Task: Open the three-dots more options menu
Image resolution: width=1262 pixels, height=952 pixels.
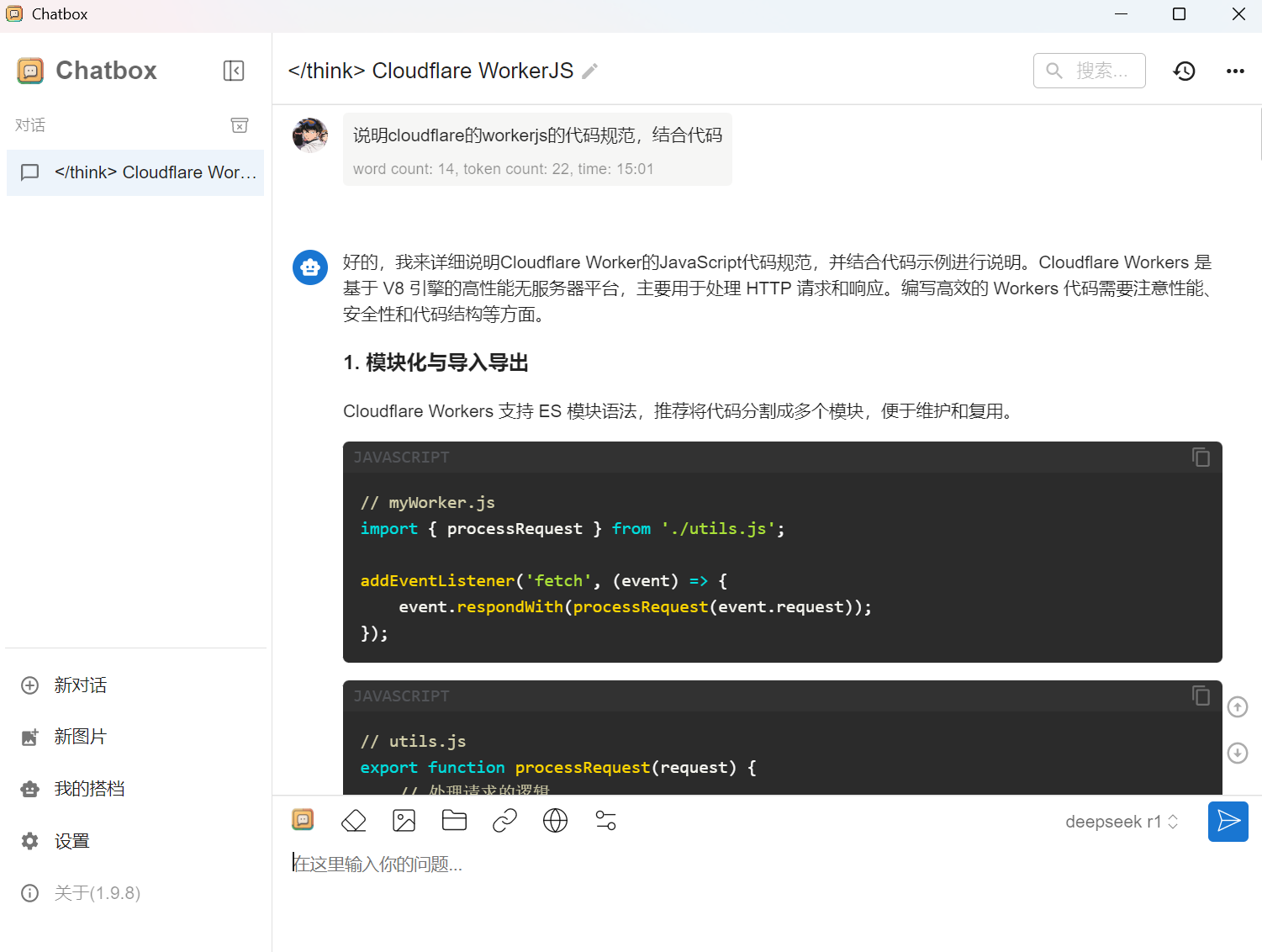Action: coord(1234,71)
